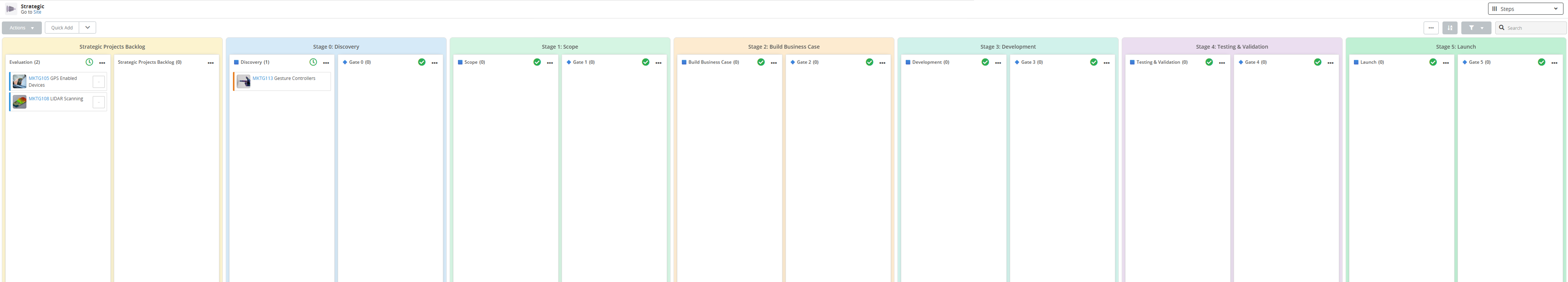This screenshot has height=282, width=1568.
Task: Click the Gate 5 green checkmark
Action: 1541,62
